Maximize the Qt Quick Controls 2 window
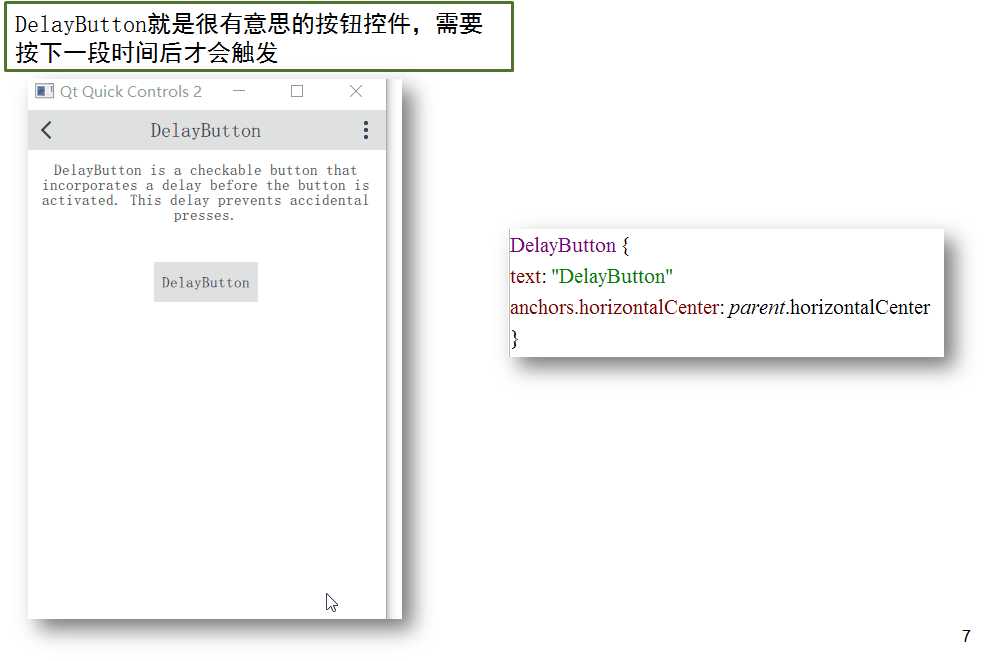Image resolution: width=986 pixels, height=661 pixels. [x=297, y=91]
